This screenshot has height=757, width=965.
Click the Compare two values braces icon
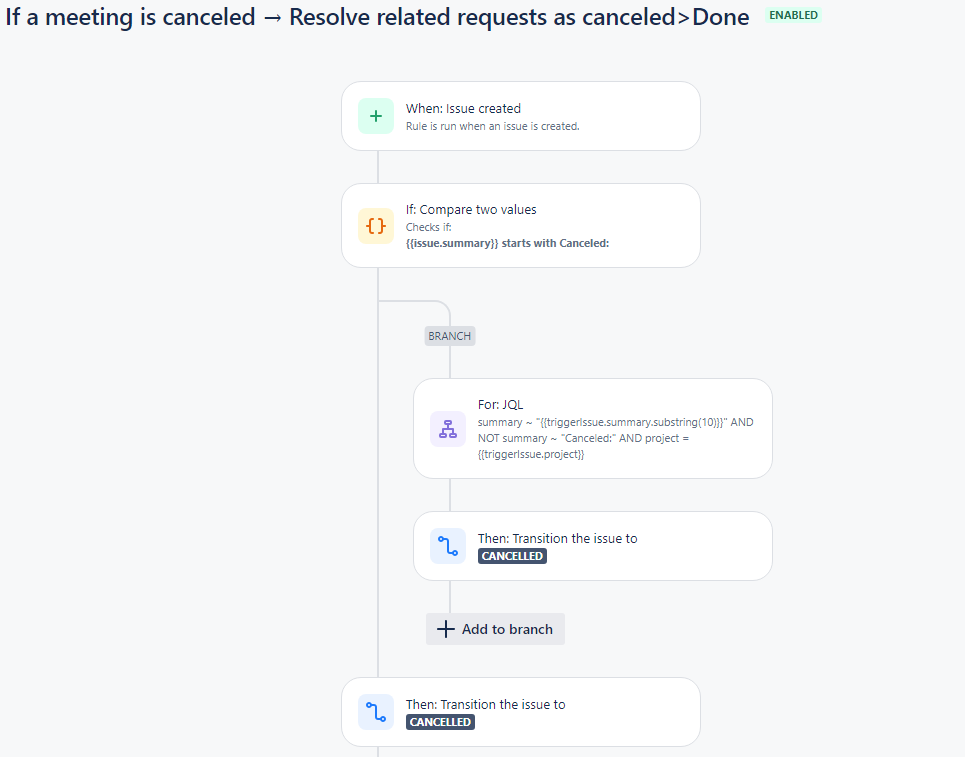(x=375, y=226)
